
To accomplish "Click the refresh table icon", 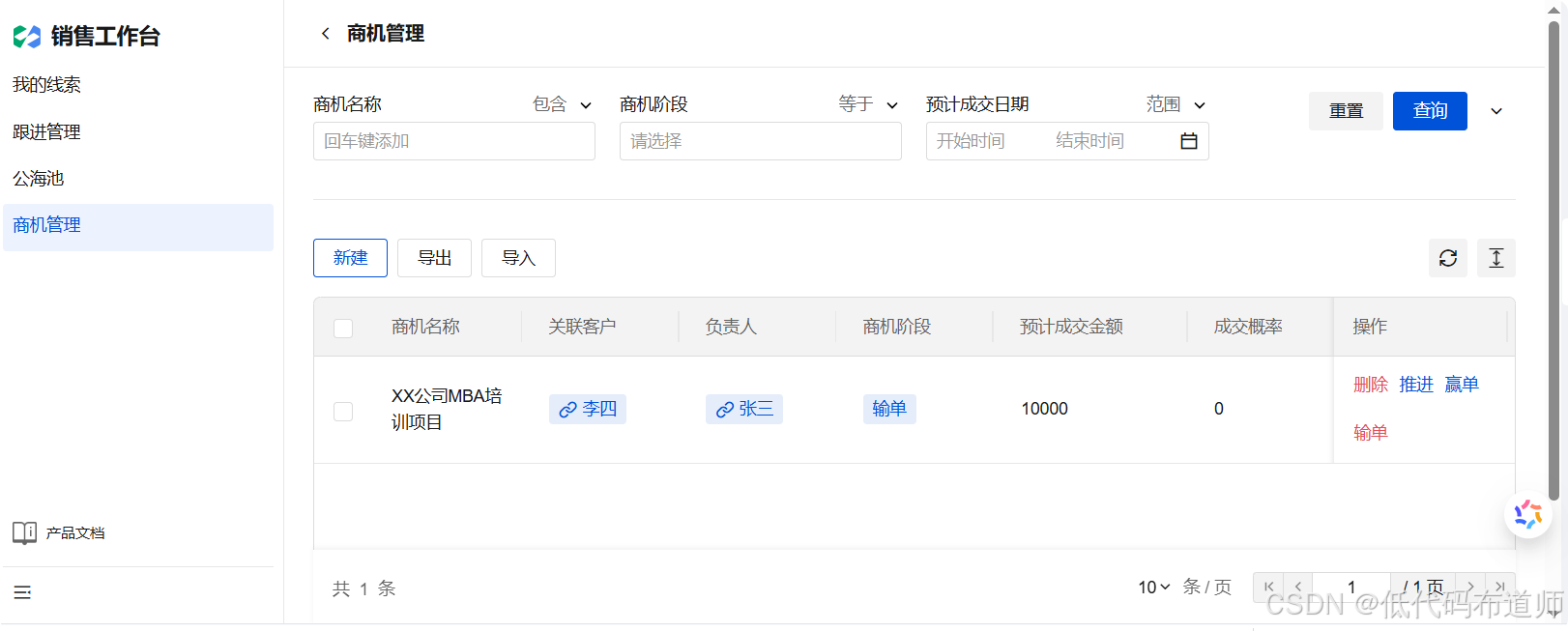I will [1448, 258].
